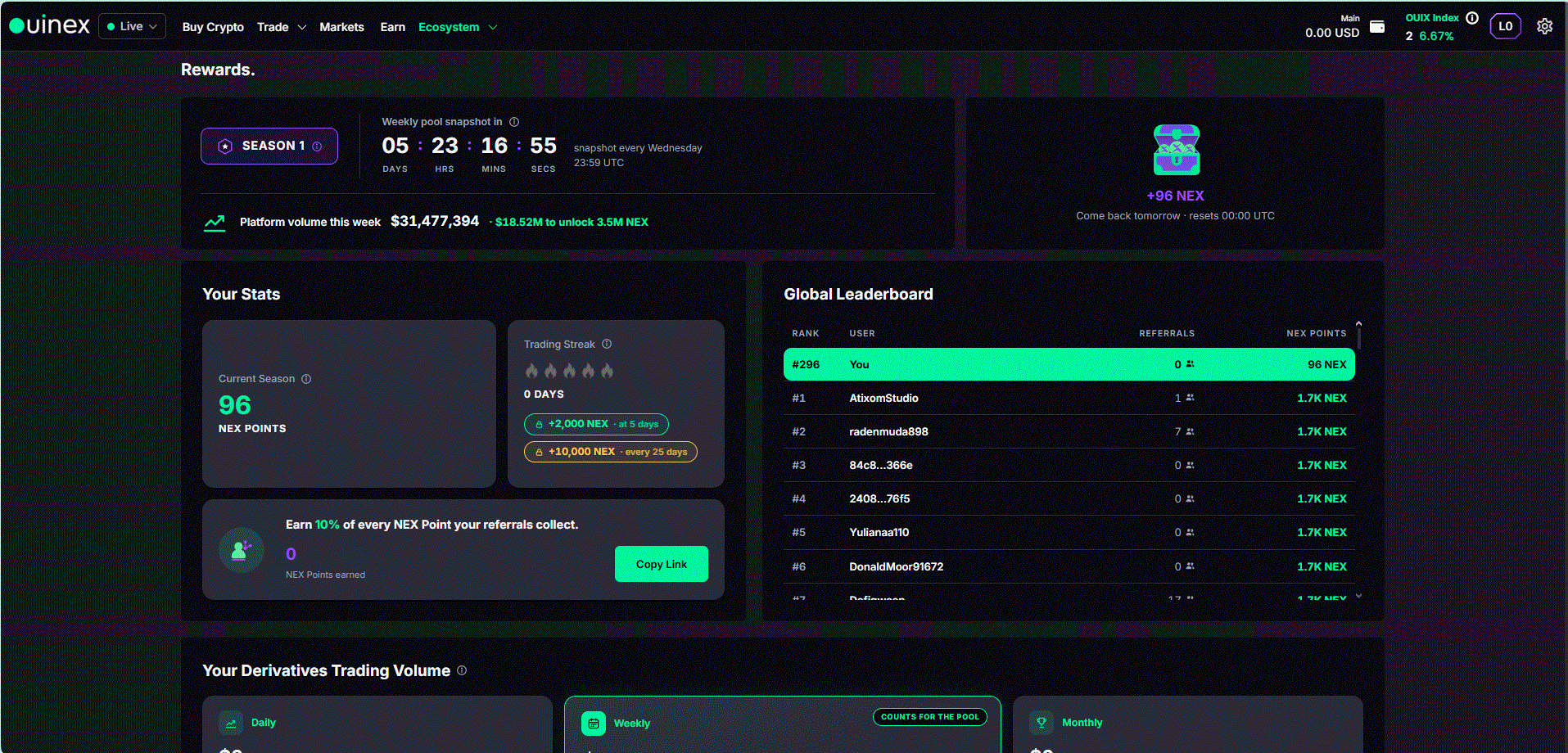Image resolution: width=1568 pixels, height=753 pixels.
Task: Open the Earn page
Action: (392, 27)
